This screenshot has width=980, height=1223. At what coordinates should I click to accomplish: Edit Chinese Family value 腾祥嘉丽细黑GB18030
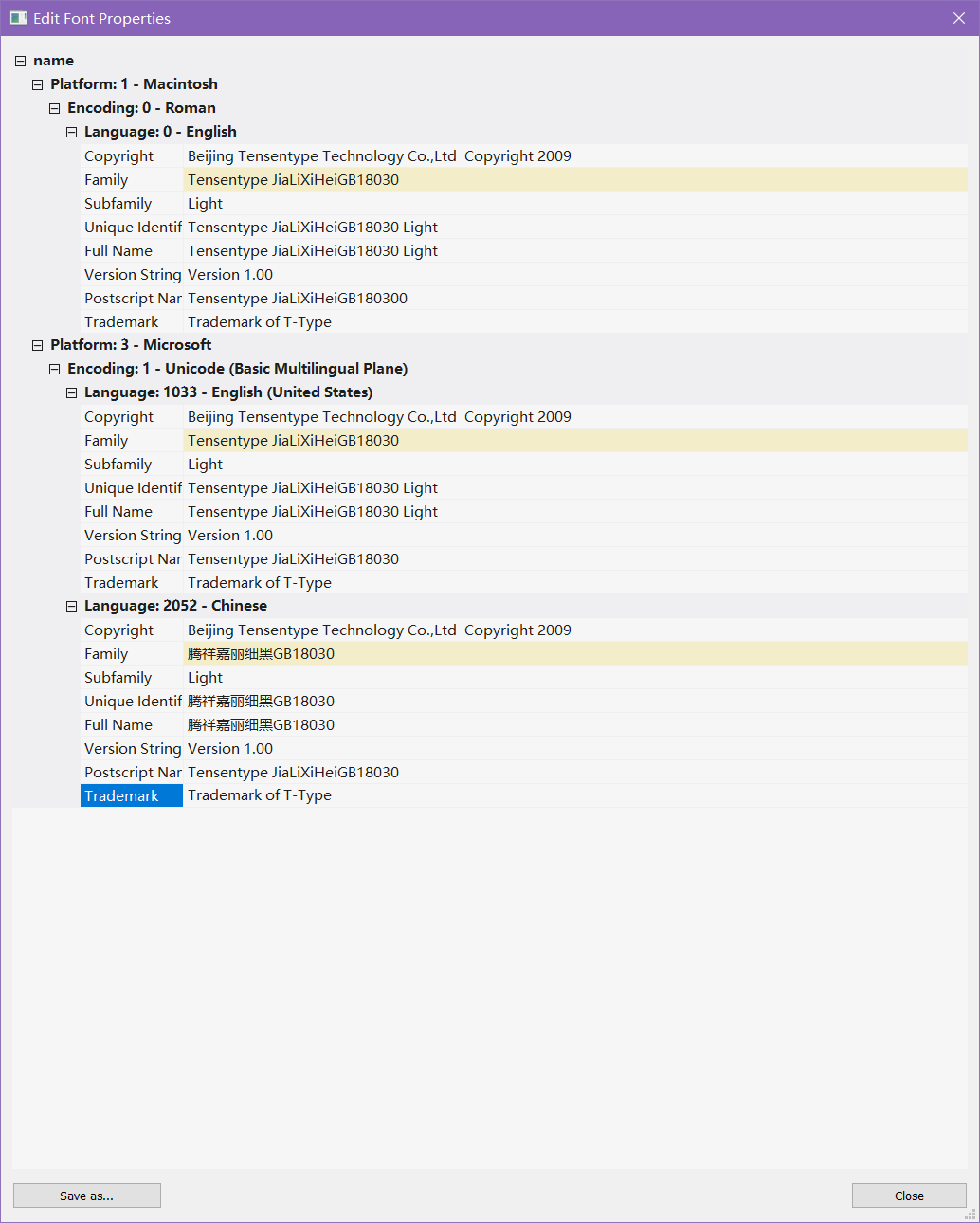click(575, 653)
